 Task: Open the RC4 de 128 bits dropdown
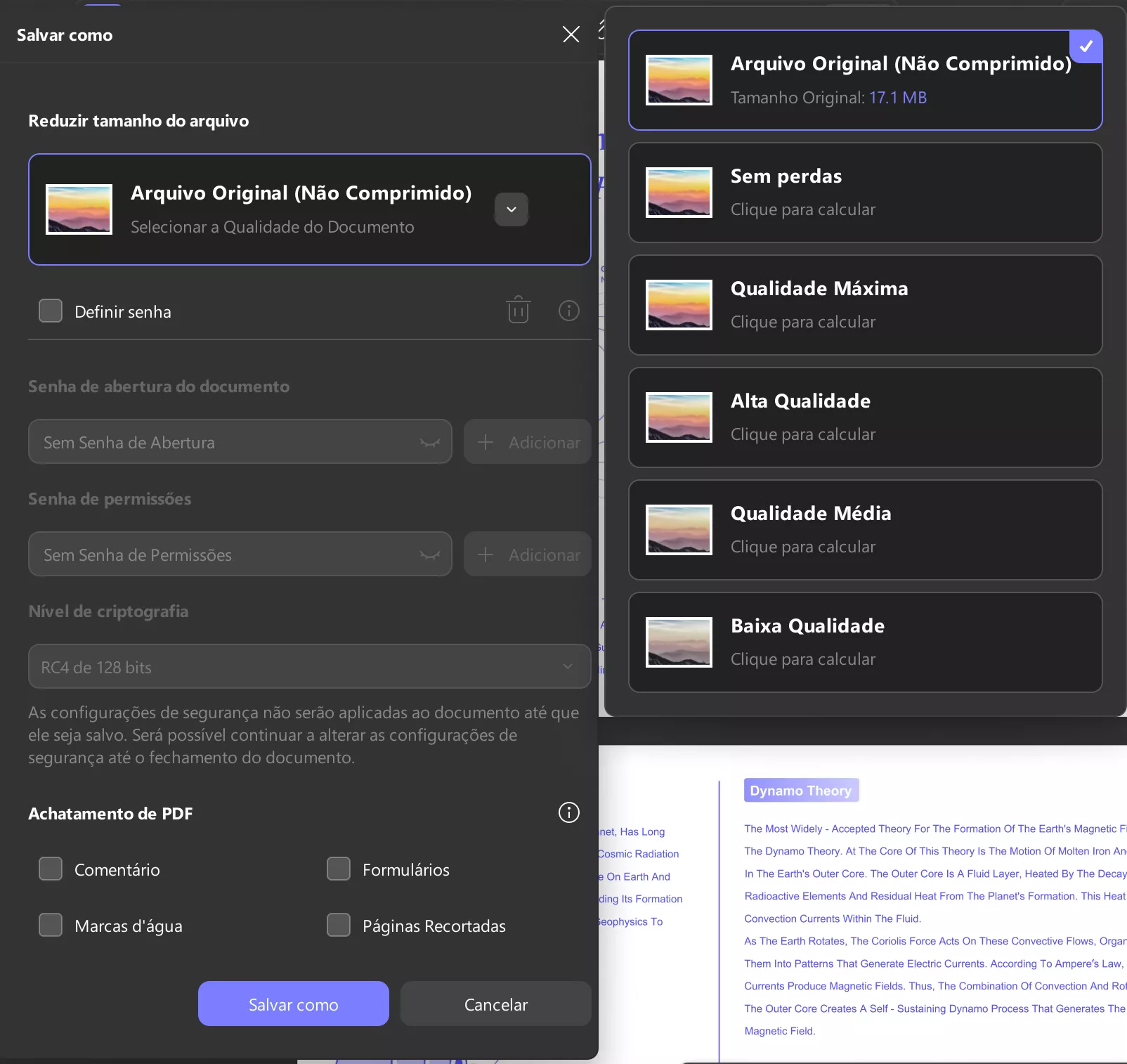[310, 666]
